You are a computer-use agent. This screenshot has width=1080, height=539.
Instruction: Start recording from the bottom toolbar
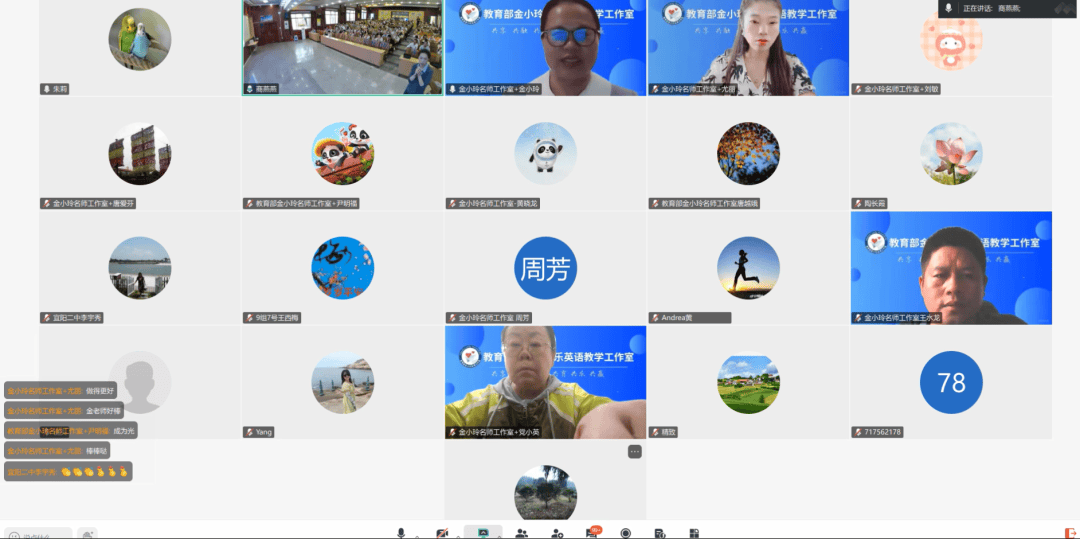(x=625, y=533)
